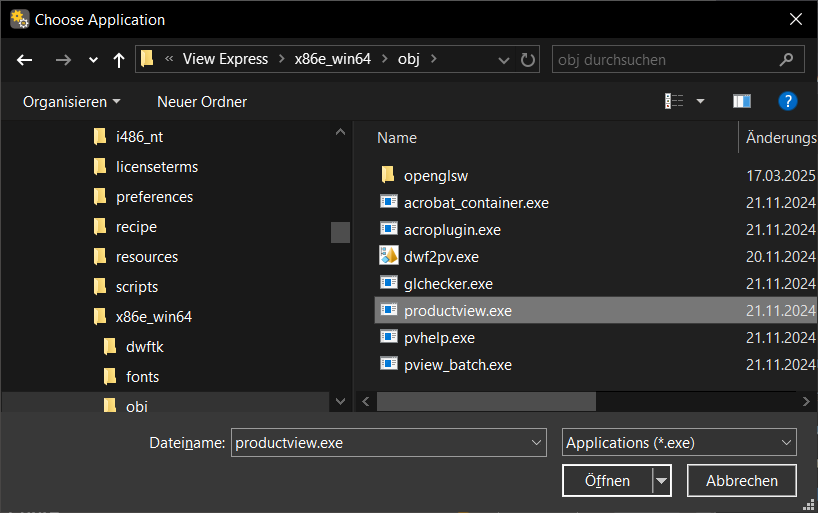Viewport: 818px width, 513px height.
Task: Select dwf2pv.exe file icon
Action: (389, 255)
